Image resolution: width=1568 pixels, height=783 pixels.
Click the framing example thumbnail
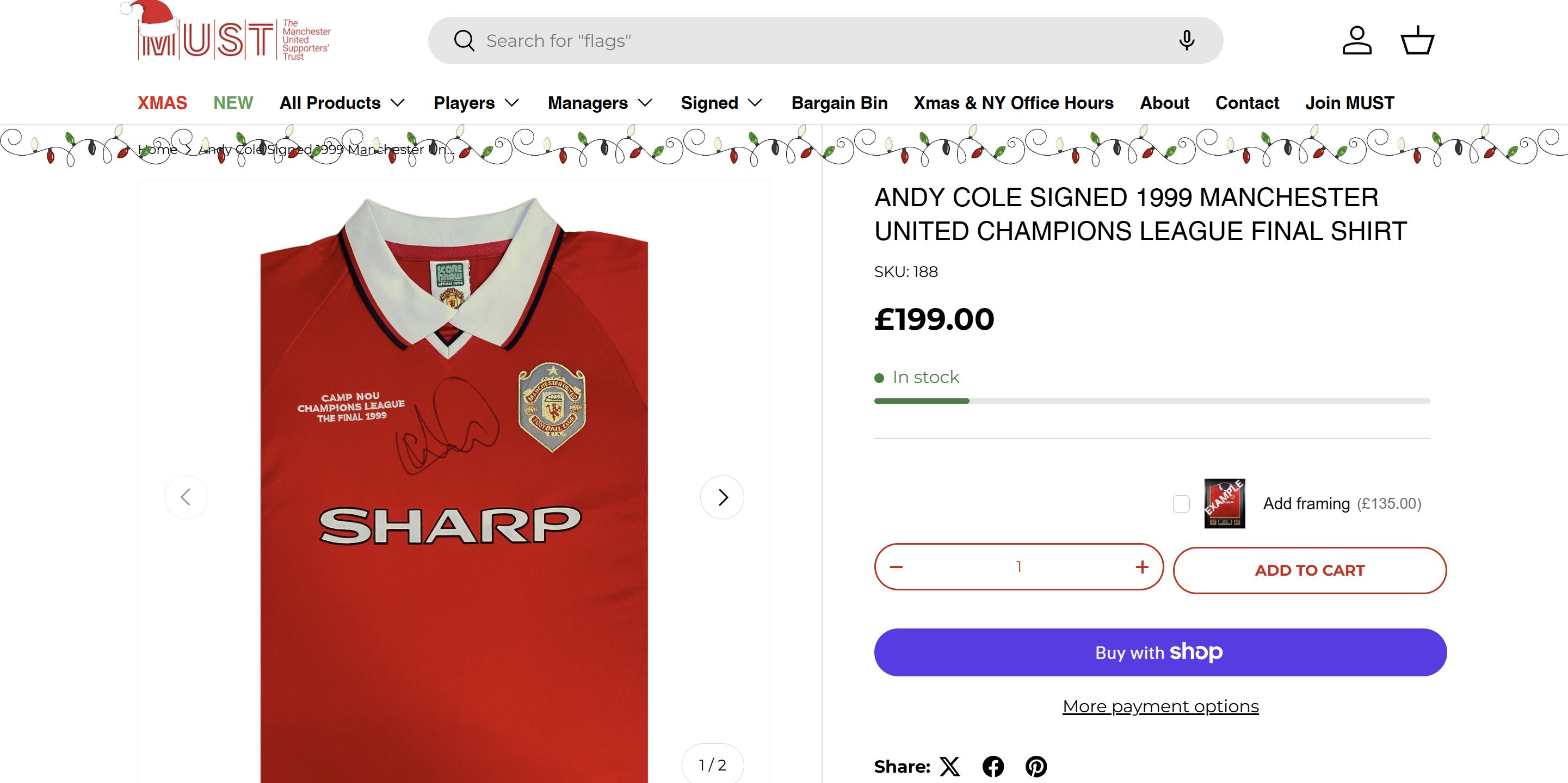(x=1224, y=503)
